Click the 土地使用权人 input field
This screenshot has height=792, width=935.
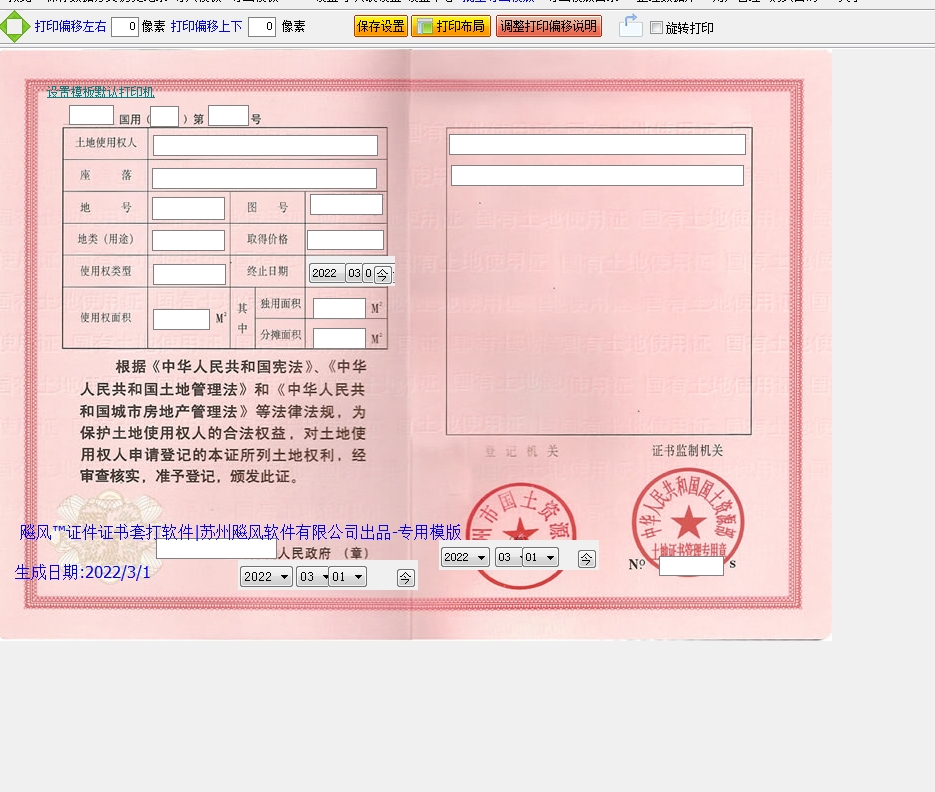tap(265, 146)
